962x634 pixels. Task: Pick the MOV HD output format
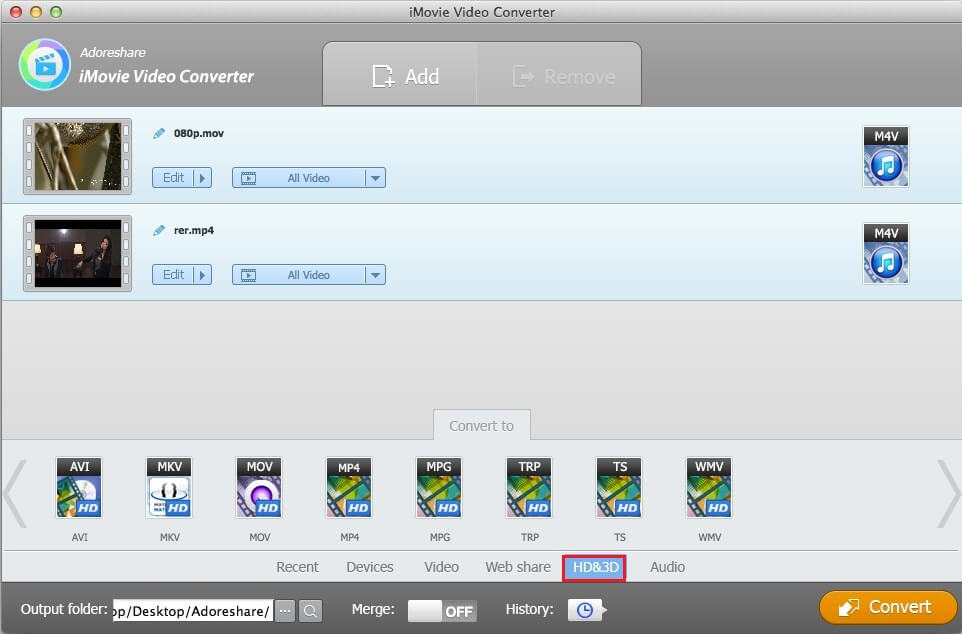click(x=259, y=489)
